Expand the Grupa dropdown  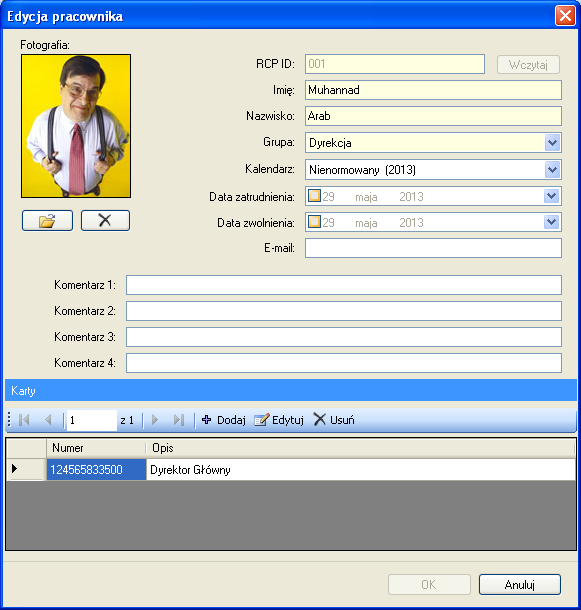[553, 143]
